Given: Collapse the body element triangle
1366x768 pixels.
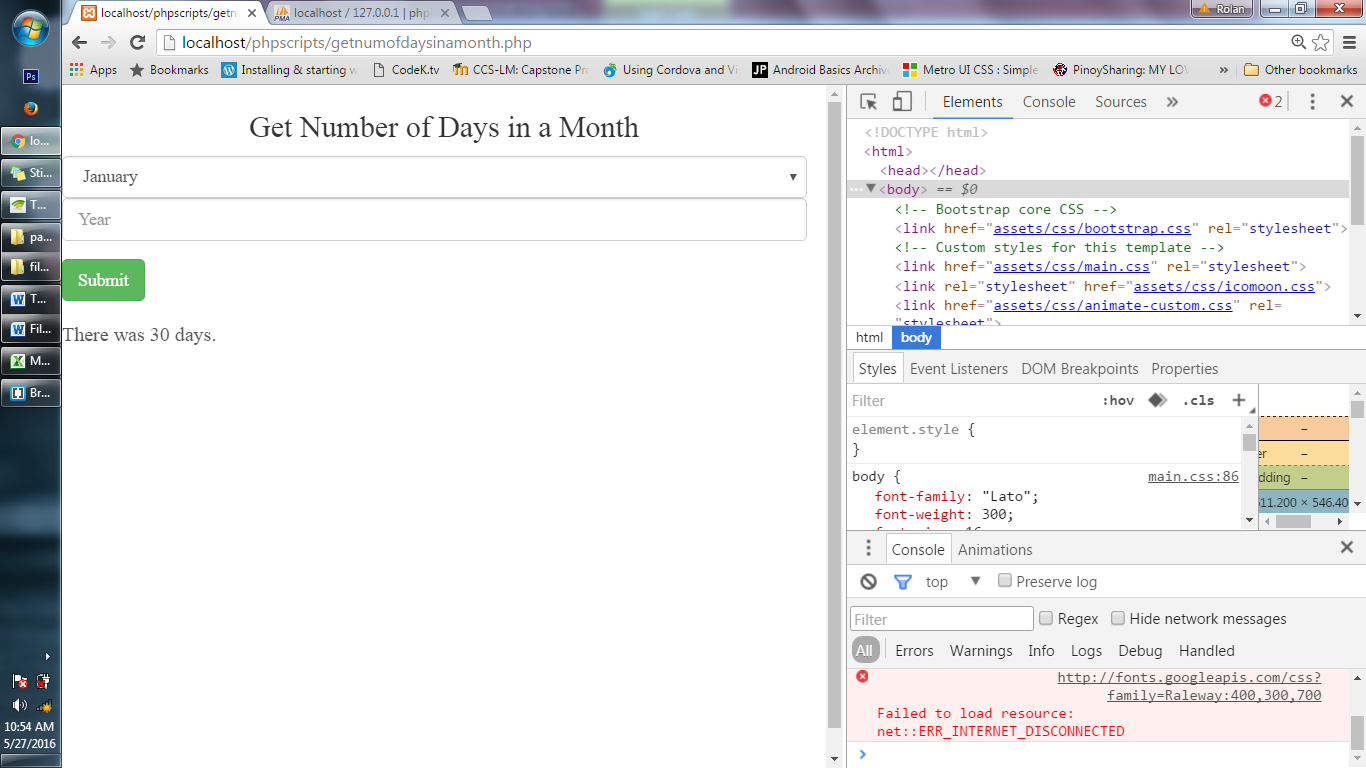Looking at the screenshot, I should click(x=871, y=189).
